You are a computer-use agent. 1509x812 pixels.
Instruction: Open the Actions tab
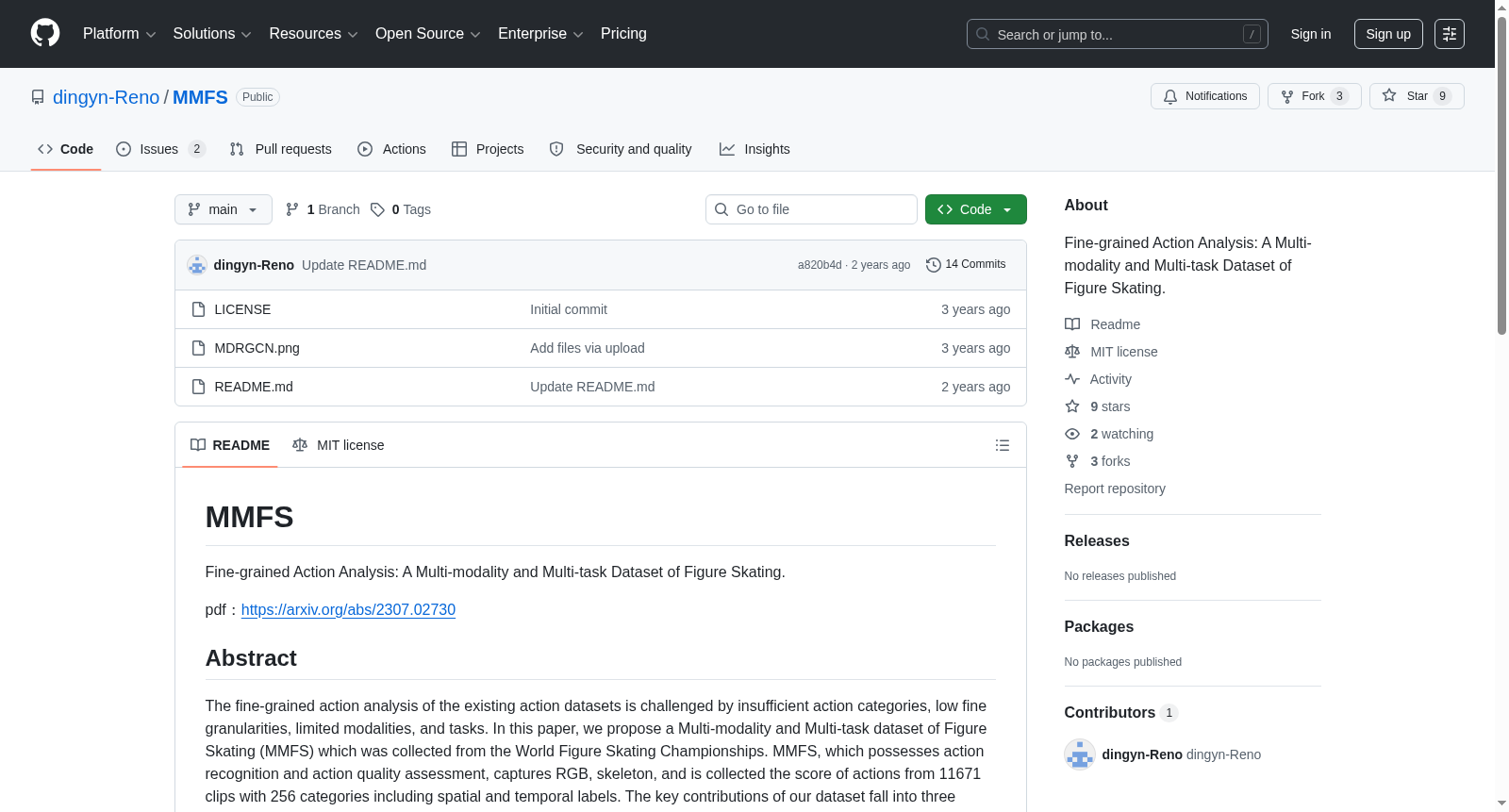pyautogui.click(x=391, y=149)
